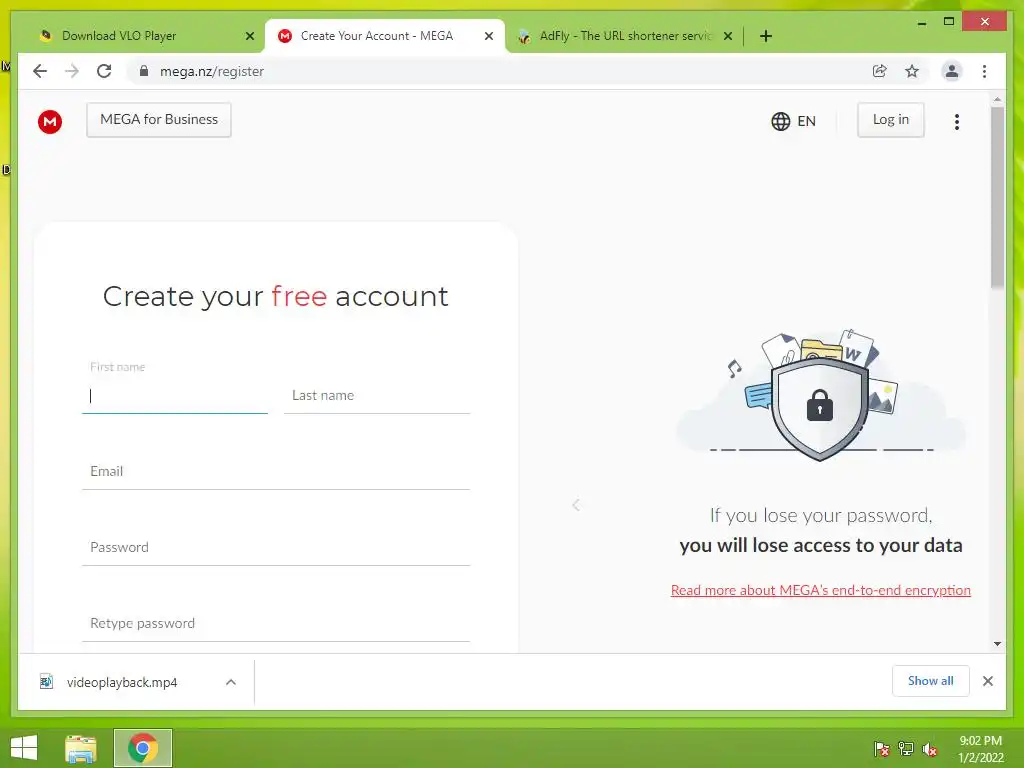This screenshot has width=1024, height=768.
Task: Click the MEGA logo icon
Action: [x=50, y=121]
